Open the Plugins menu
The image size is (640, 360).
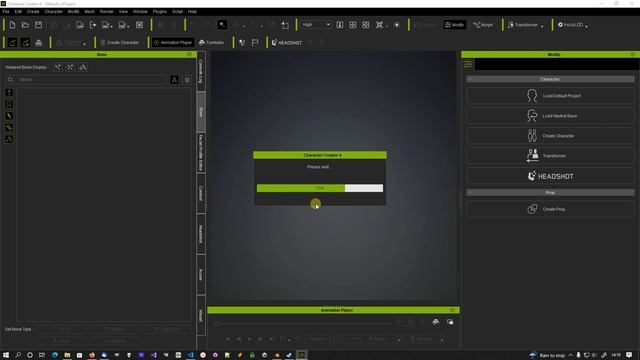[x=160, y=11]
